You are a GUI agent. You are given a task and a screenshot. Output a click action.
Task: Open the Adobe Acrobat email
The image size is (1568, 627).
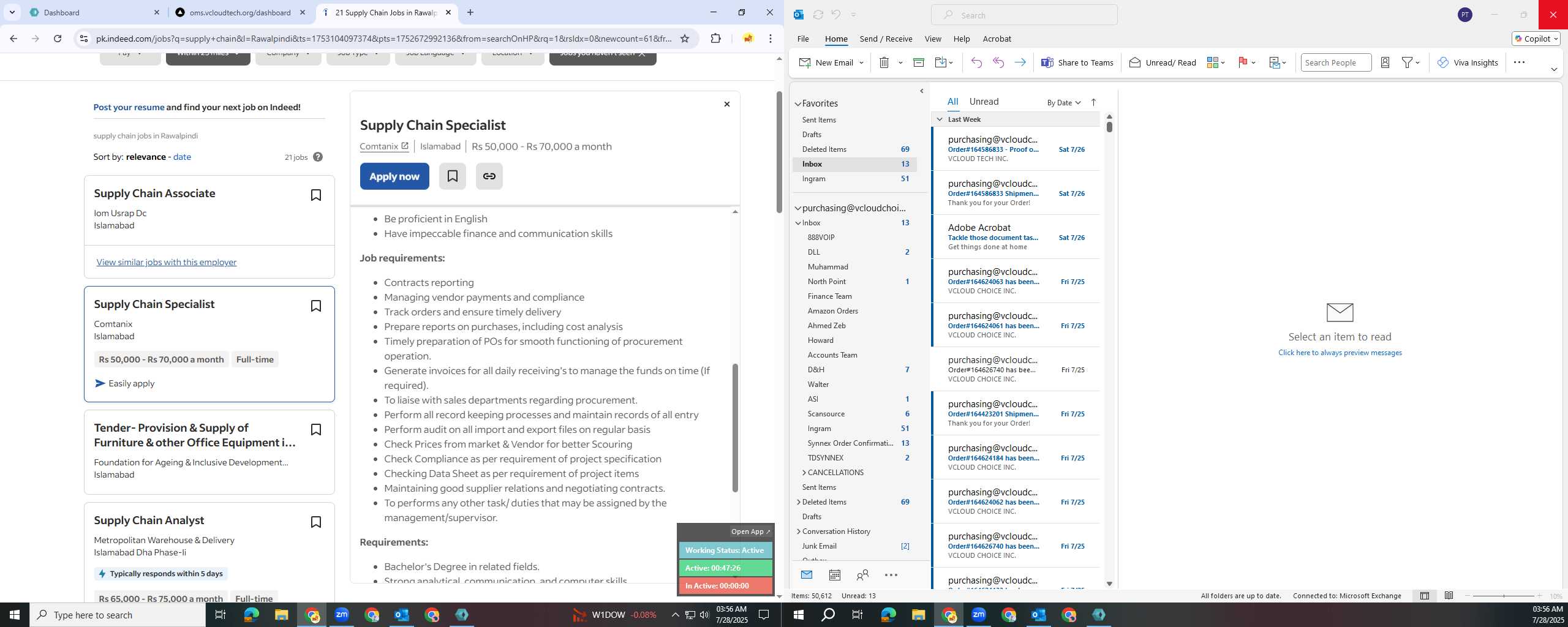pos(1016,237)
